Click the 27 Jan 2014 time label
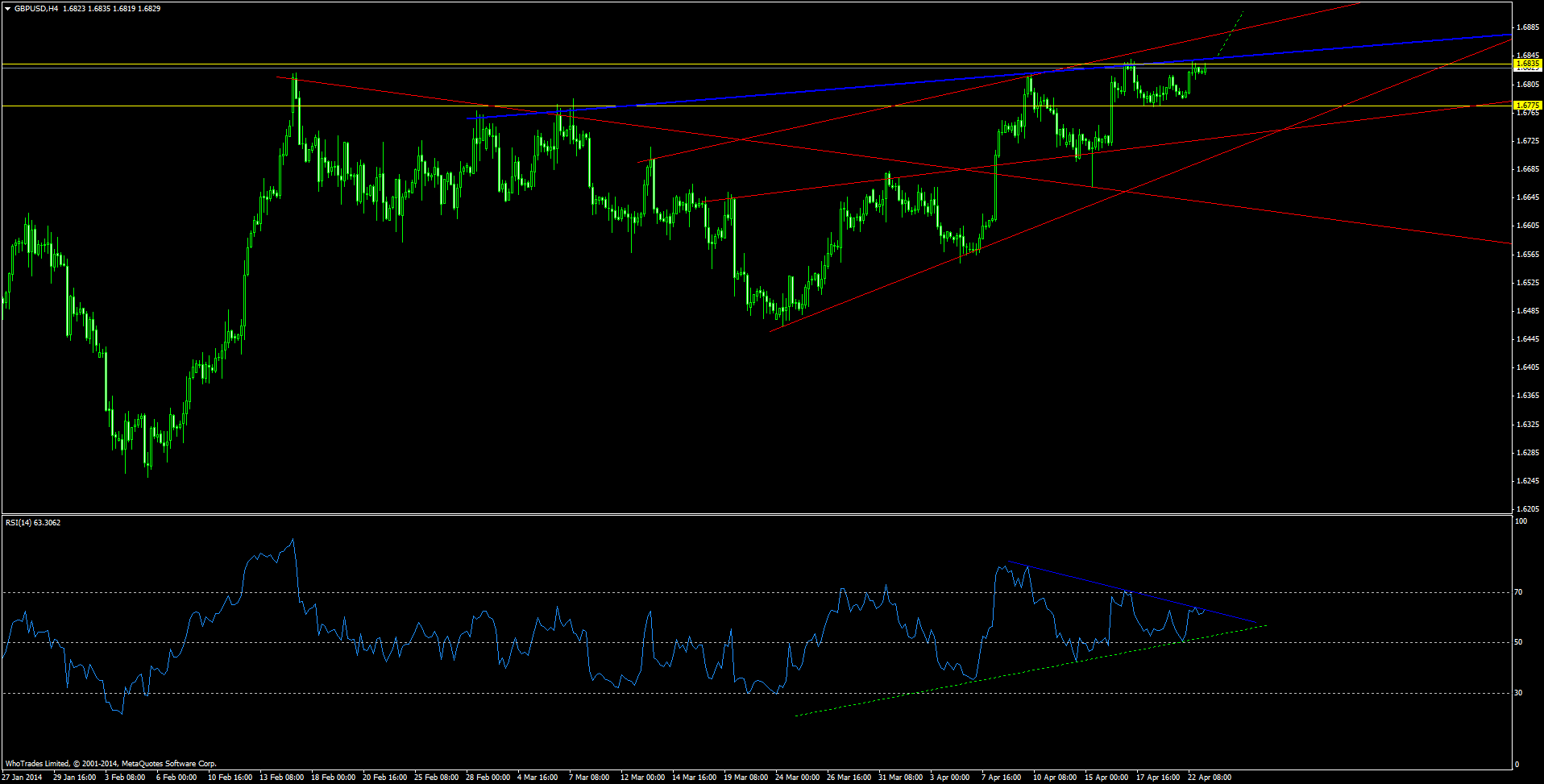 click(x=22, y=778)
